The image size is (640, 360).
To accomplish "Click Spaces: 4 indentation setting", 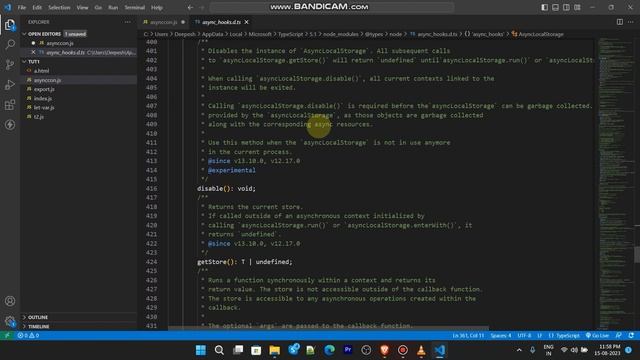I will pos(501,335).
